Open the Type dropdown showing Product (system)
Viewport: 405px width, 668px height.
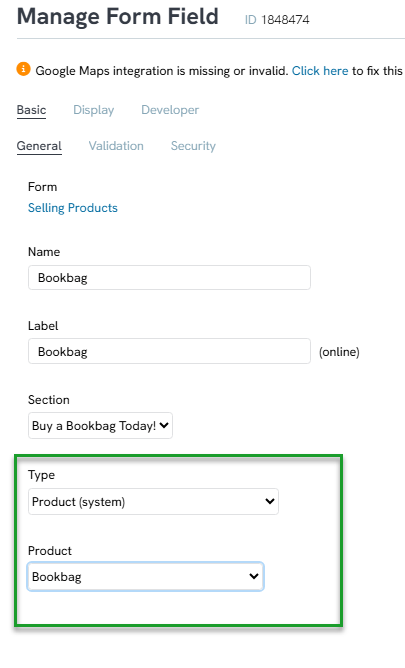click(x=153, y=501)
